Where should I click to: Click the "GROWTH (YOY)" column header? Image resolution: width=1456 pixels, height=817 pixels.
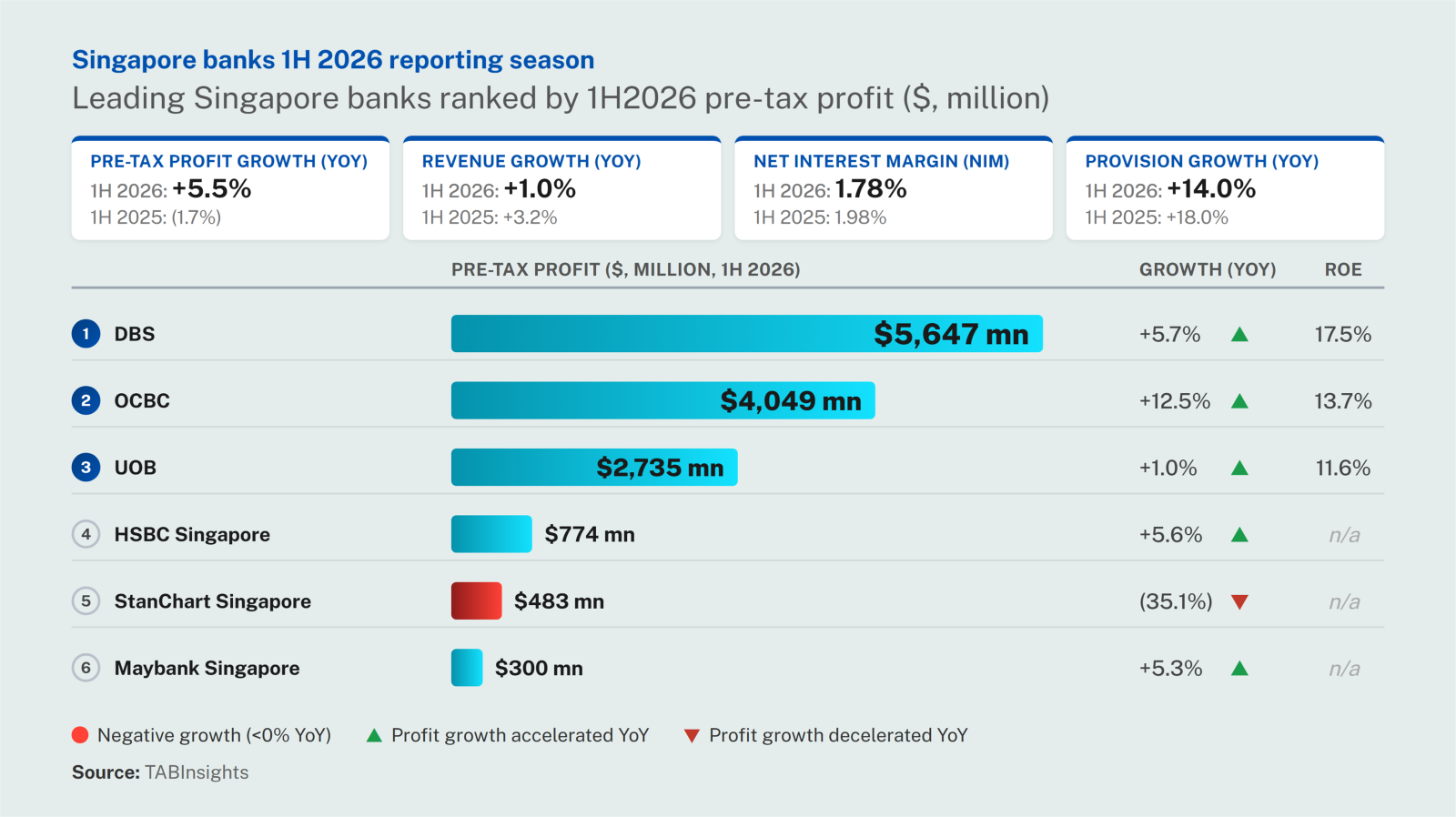[1208, 269]
